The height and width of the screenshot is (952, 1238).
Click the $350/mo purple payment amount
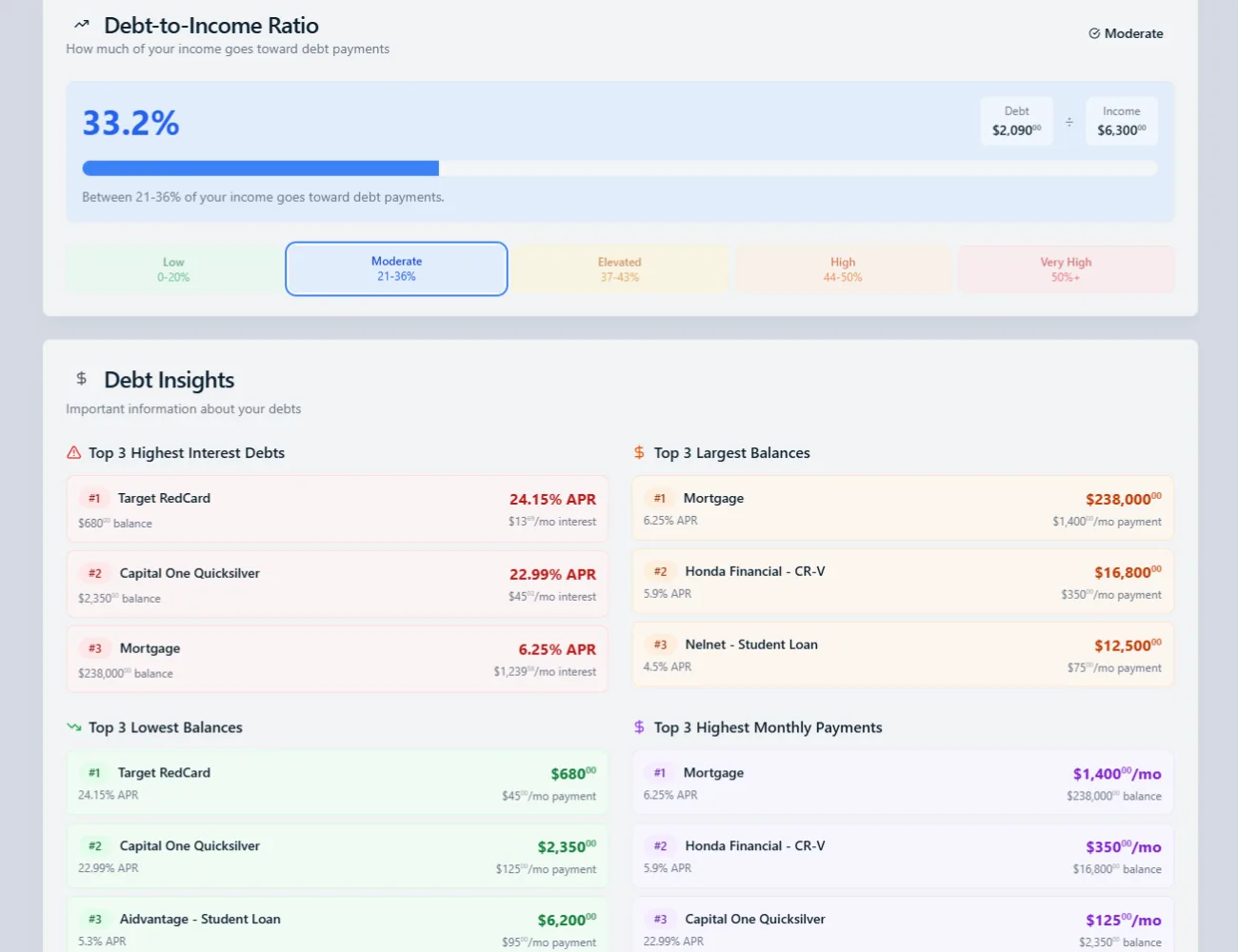tap(1124, 847)
